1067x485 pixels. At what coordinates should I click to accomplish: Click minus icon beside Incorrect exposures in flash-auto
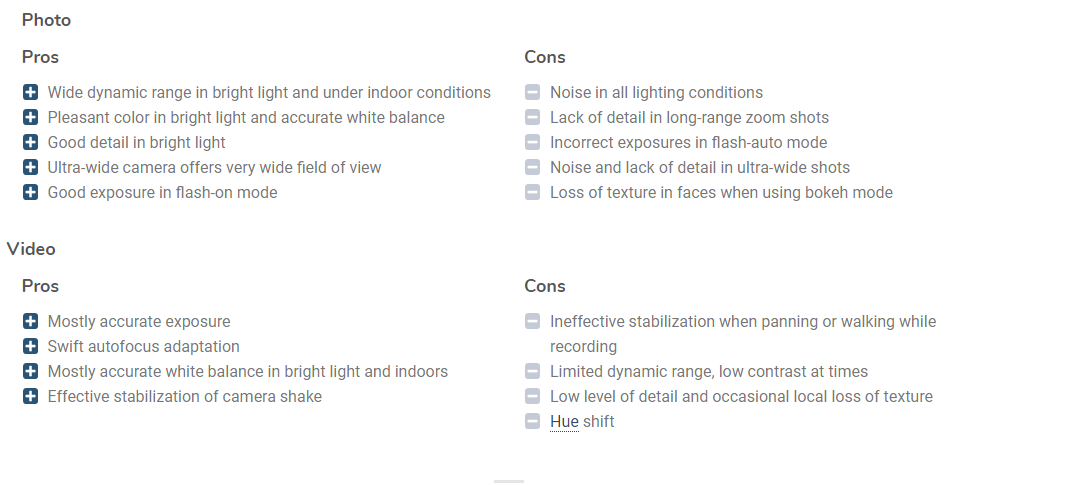click(x=533, y=142)
